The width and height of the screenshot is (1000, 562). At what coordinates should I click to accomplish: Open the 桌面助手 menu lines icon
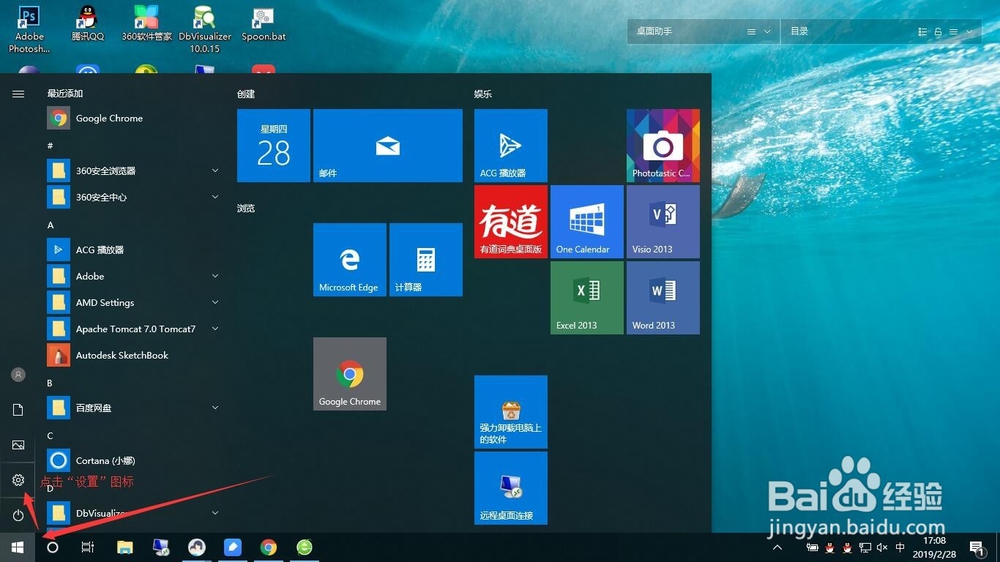[x=751, y=31]
